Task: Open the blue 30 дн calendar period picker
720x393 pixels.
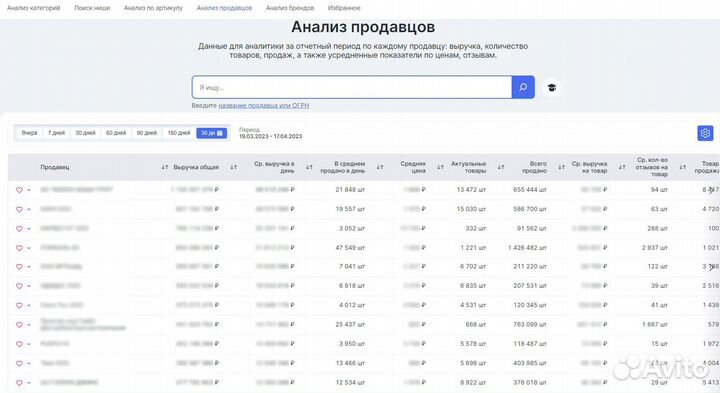Action: tap(212, 133)
